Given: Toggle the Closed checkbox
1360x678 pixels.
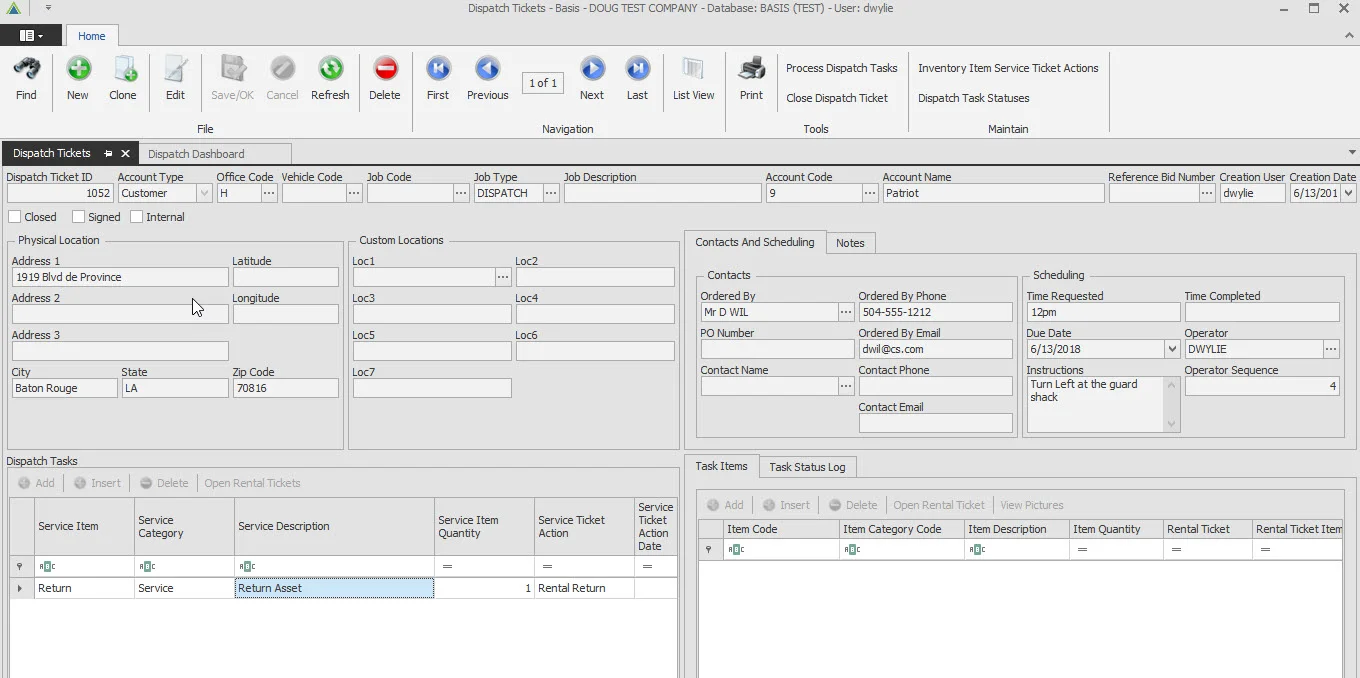Looking at the screenshot, I should [14, 217].
